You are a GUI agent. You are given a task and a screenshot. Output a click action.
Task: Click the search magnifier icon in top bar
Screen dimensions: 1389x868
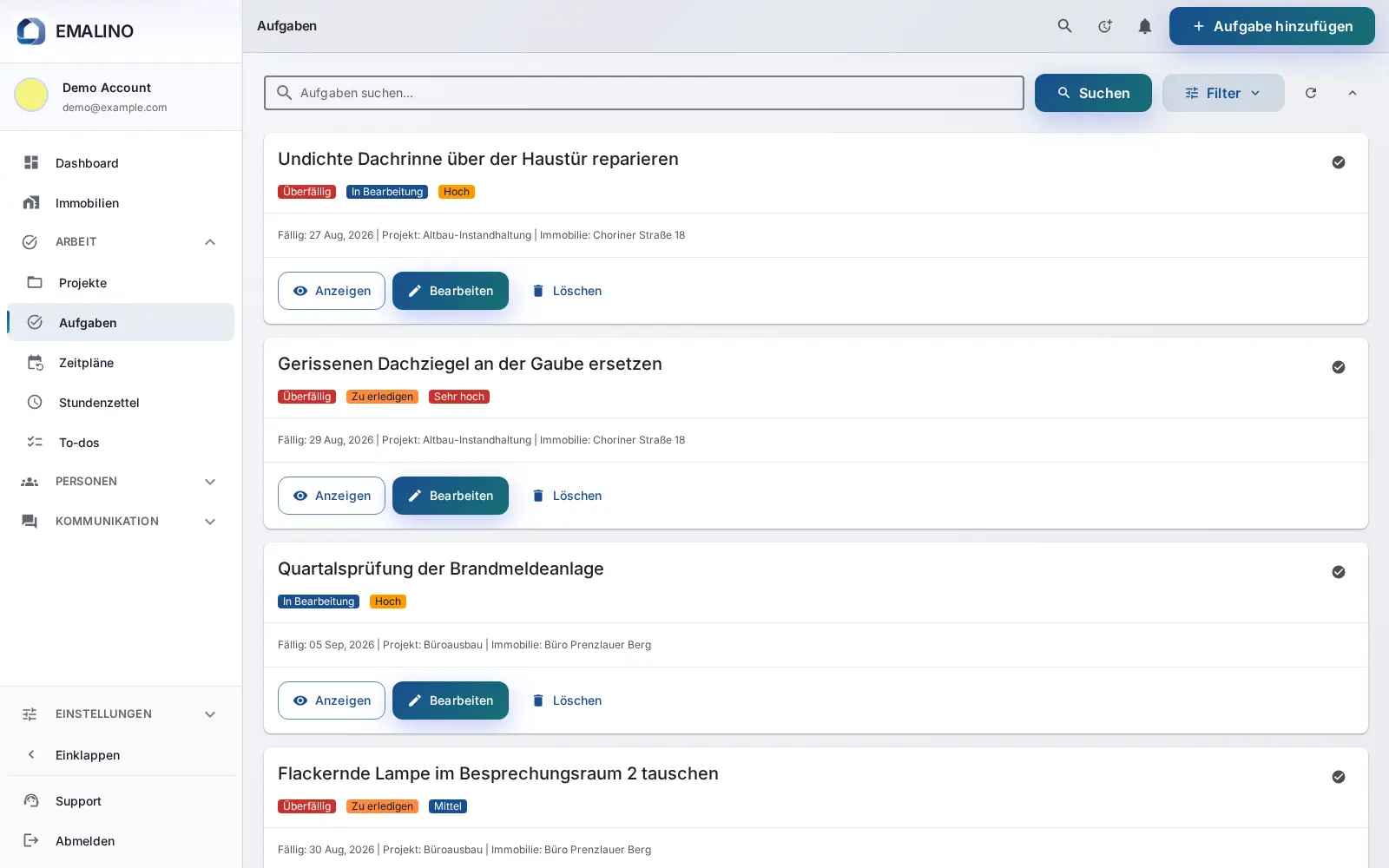1064,26
